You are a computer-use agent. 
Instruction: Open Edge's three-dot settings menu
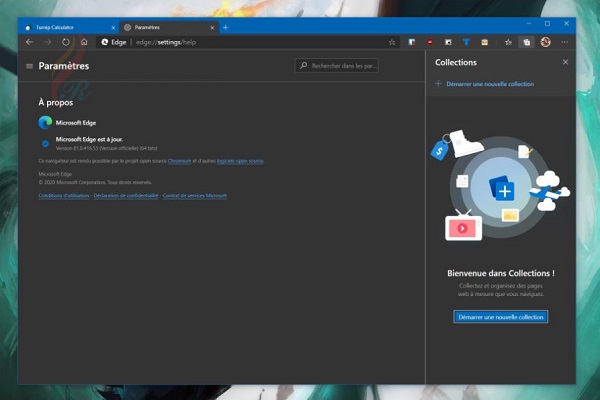pos(565,42)
